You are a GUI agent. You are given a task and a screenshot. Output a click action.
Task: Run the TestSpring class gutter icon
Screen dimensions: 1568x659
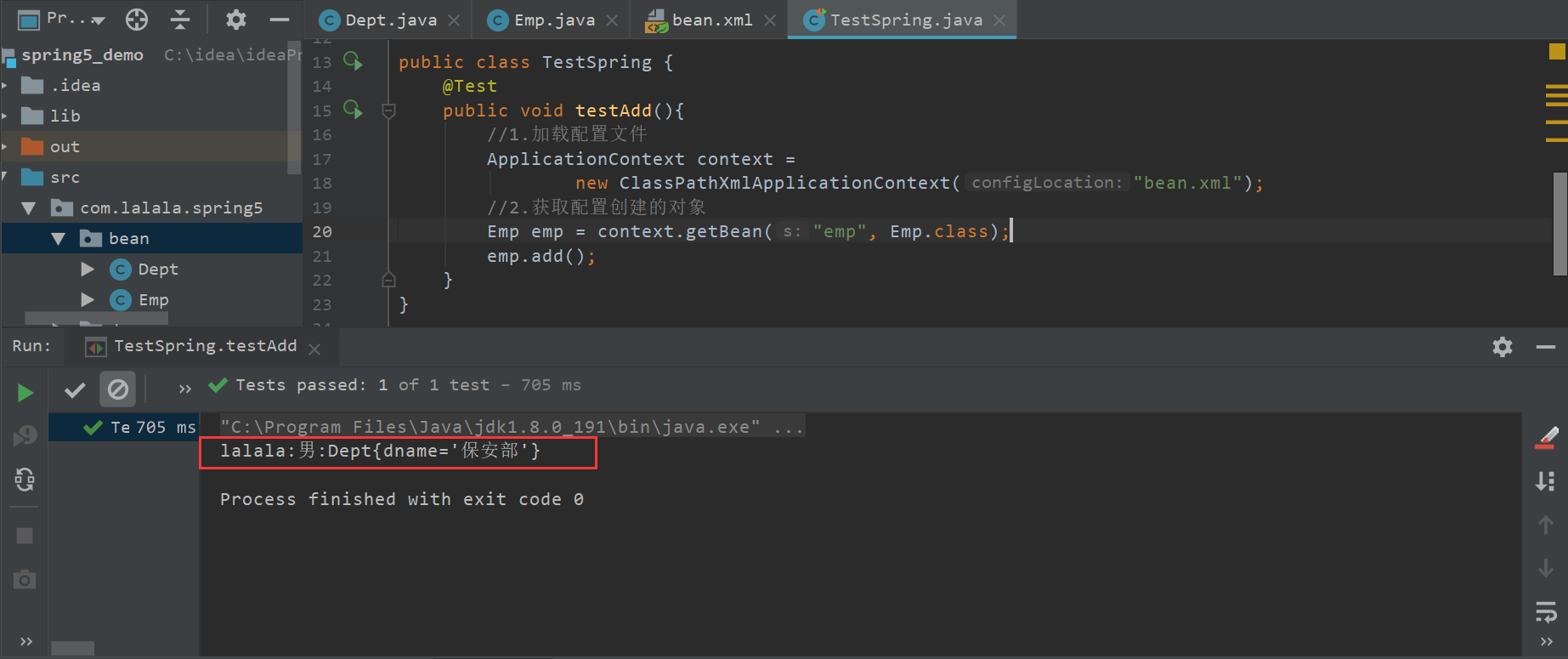coord(353,61)
